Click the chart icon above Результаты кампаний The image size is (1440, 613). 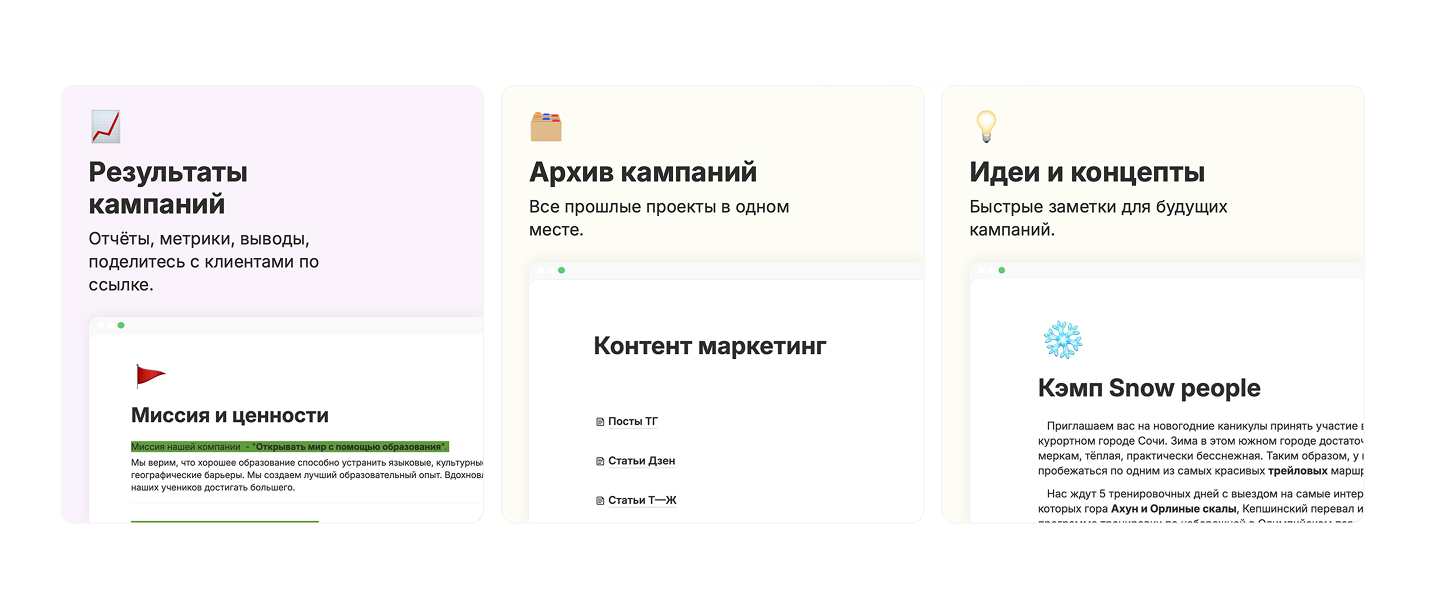tap(105, 127)
